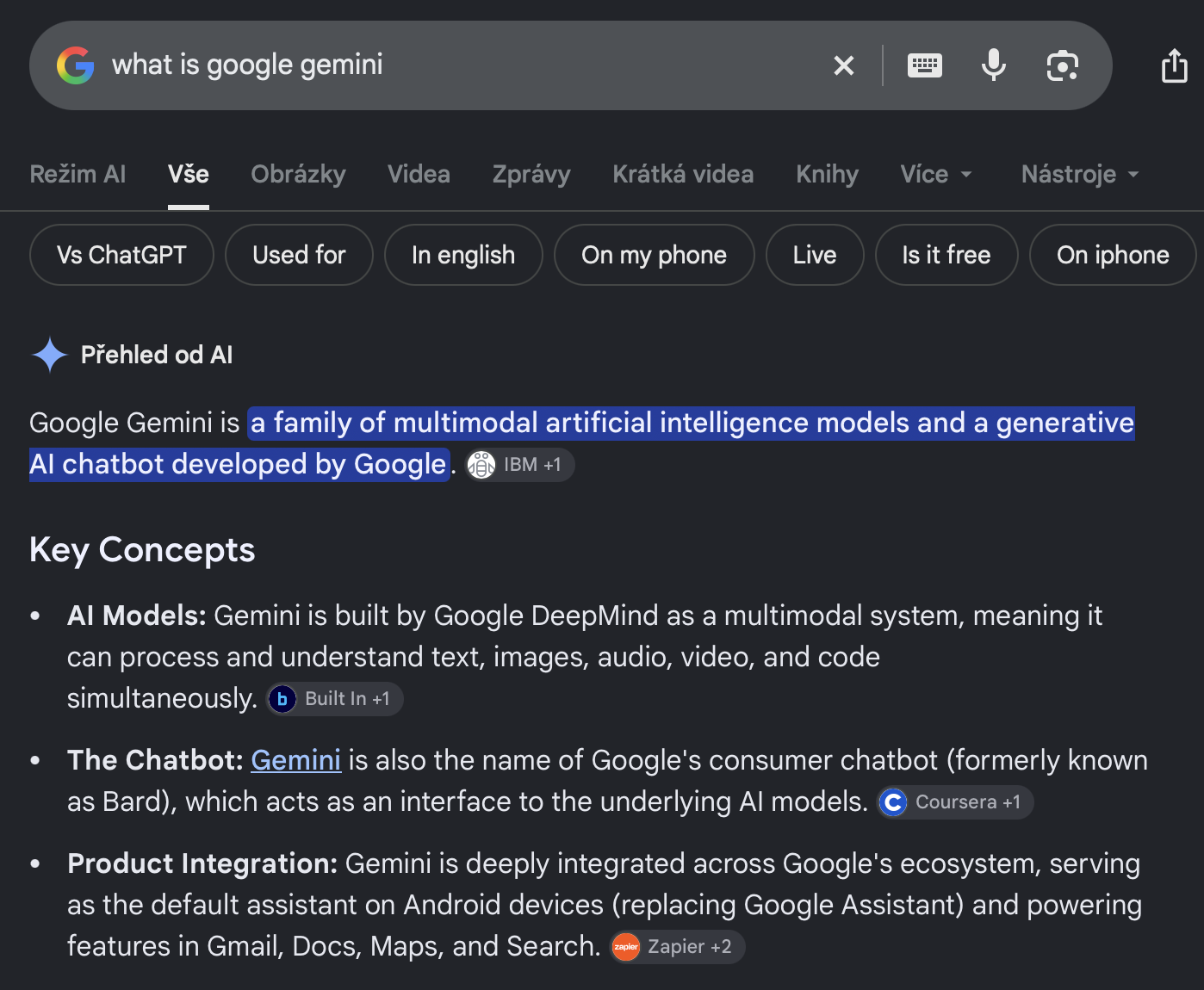The image size is (1204, 990).
Task: Click the Coursera source logo
Action: pos(893,802)
